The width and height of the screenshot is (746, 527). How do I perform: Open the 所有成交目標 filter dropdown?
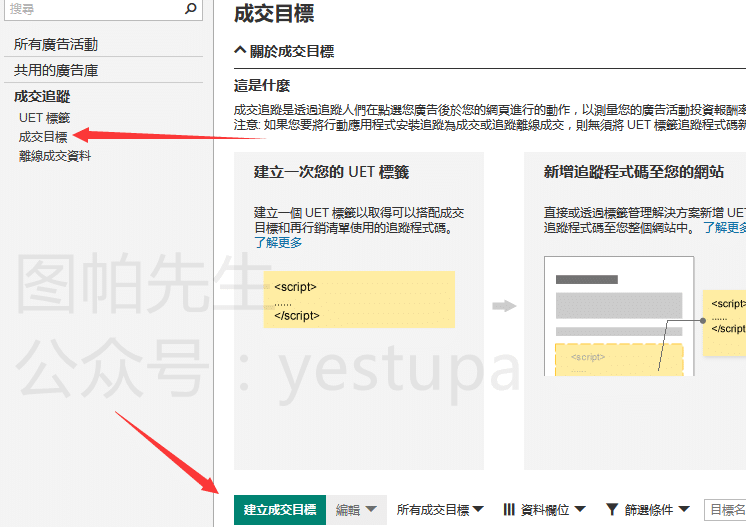pos(440,510)
